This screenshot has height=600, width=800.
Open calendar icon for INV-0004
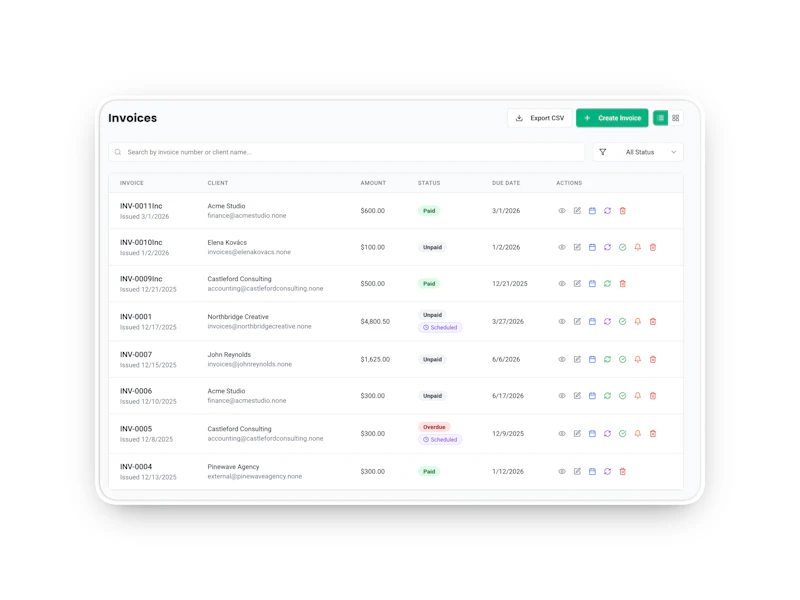[592, 471]
